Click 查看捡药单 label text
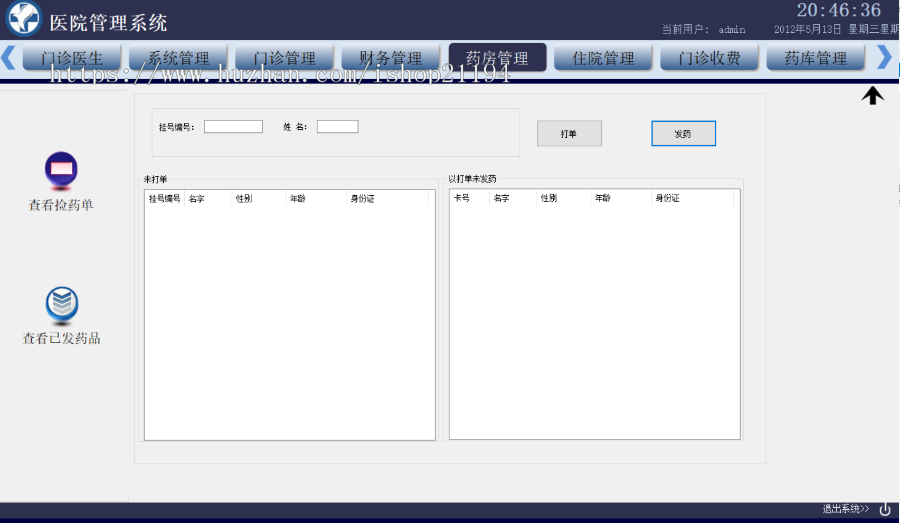 [61, 205]
